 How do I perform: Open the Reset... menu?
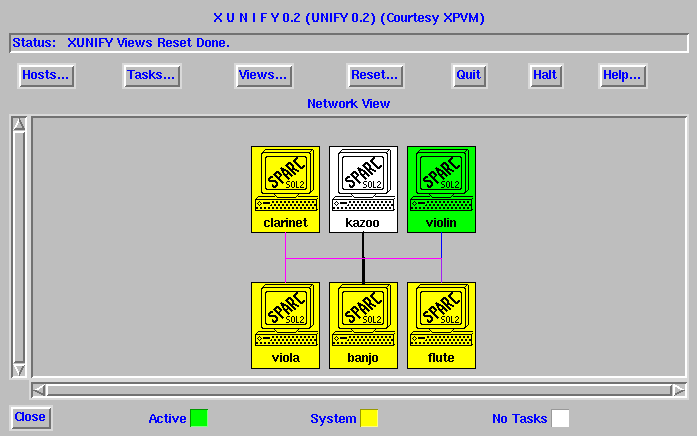coord(375,76)
